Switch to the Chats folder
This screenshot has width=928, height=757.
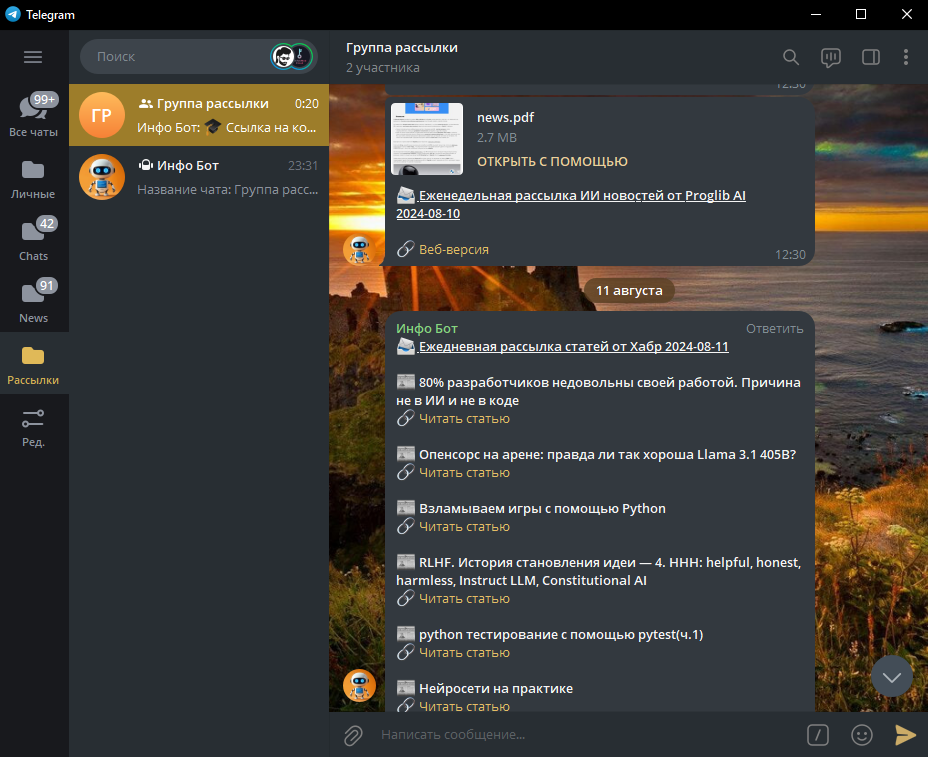pos(34,241)
